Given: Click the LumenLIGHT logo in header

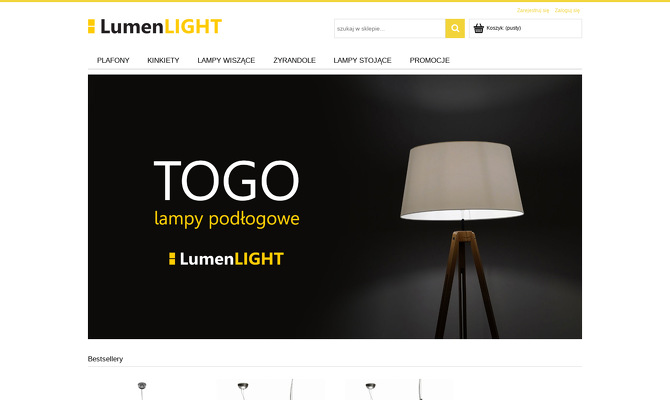Looking at the screenshot, I should tap(155, 26).
